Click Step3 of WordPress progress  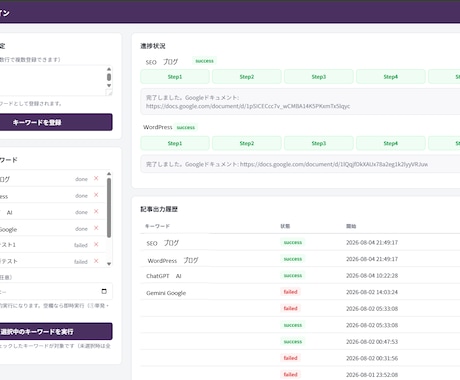point(319,143)
